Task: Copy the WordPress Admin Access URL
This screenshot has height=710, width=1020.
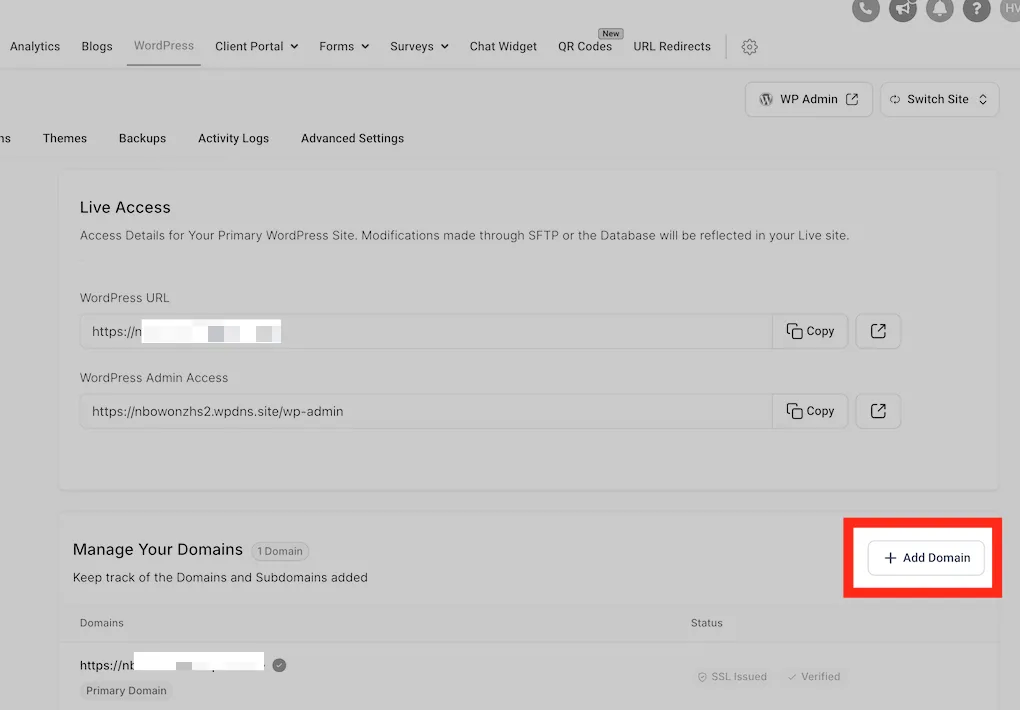Action: tap(810, 411)
